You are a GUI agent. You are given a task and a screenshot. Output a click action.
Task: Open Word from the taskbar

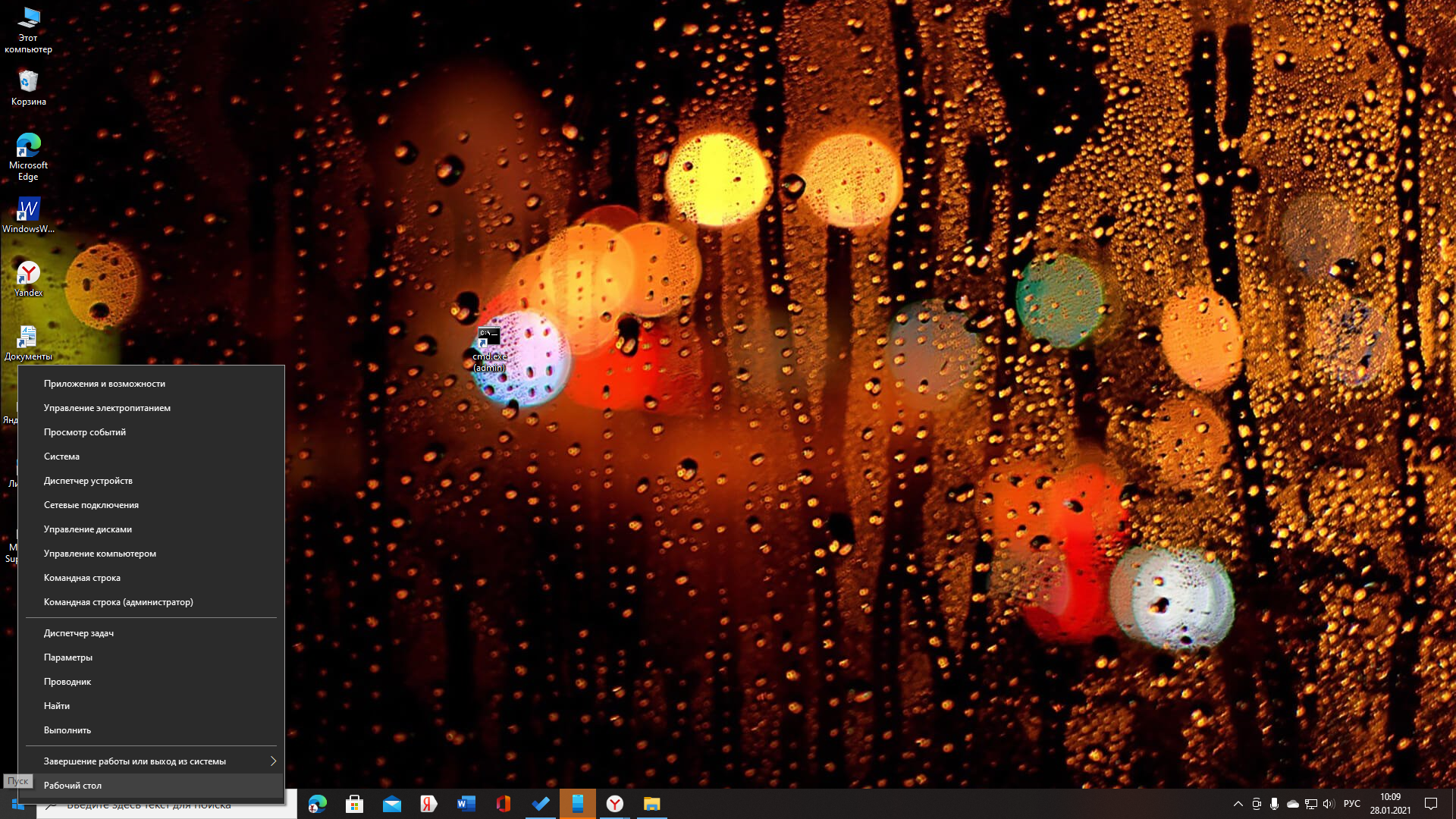[466, 804]
